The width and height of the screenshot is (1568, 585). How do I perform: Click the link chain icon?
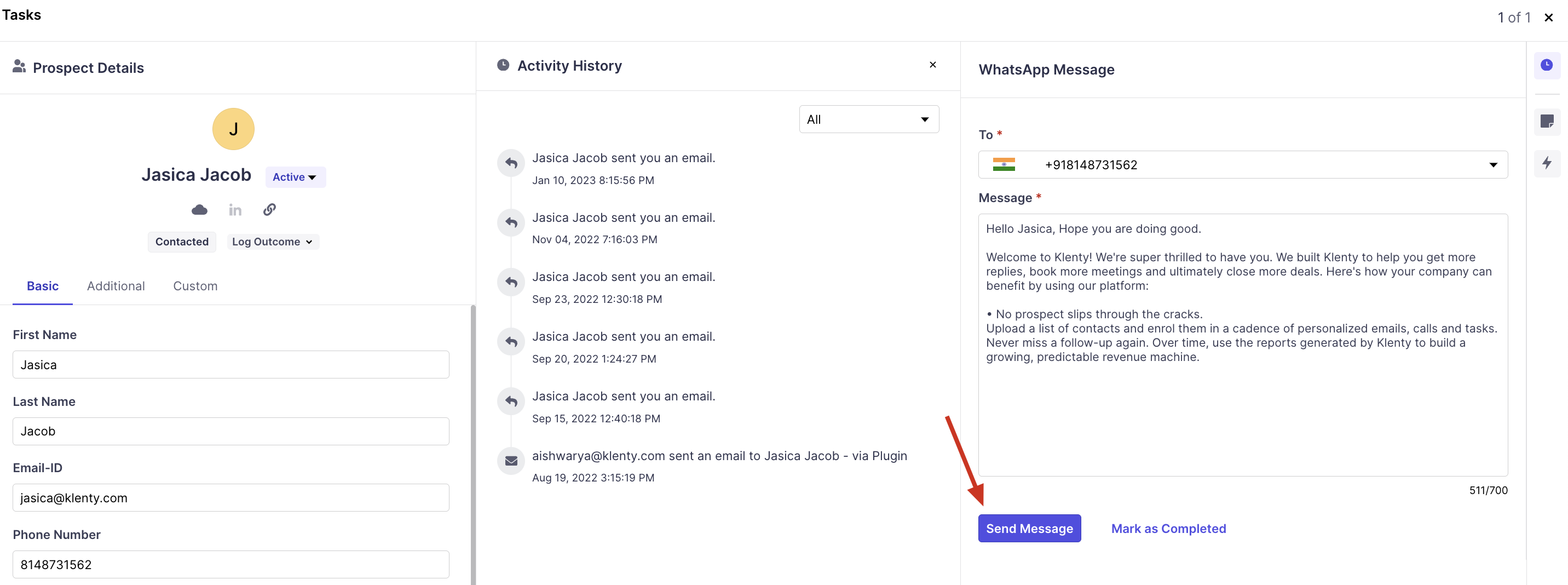tap(270, 210)
